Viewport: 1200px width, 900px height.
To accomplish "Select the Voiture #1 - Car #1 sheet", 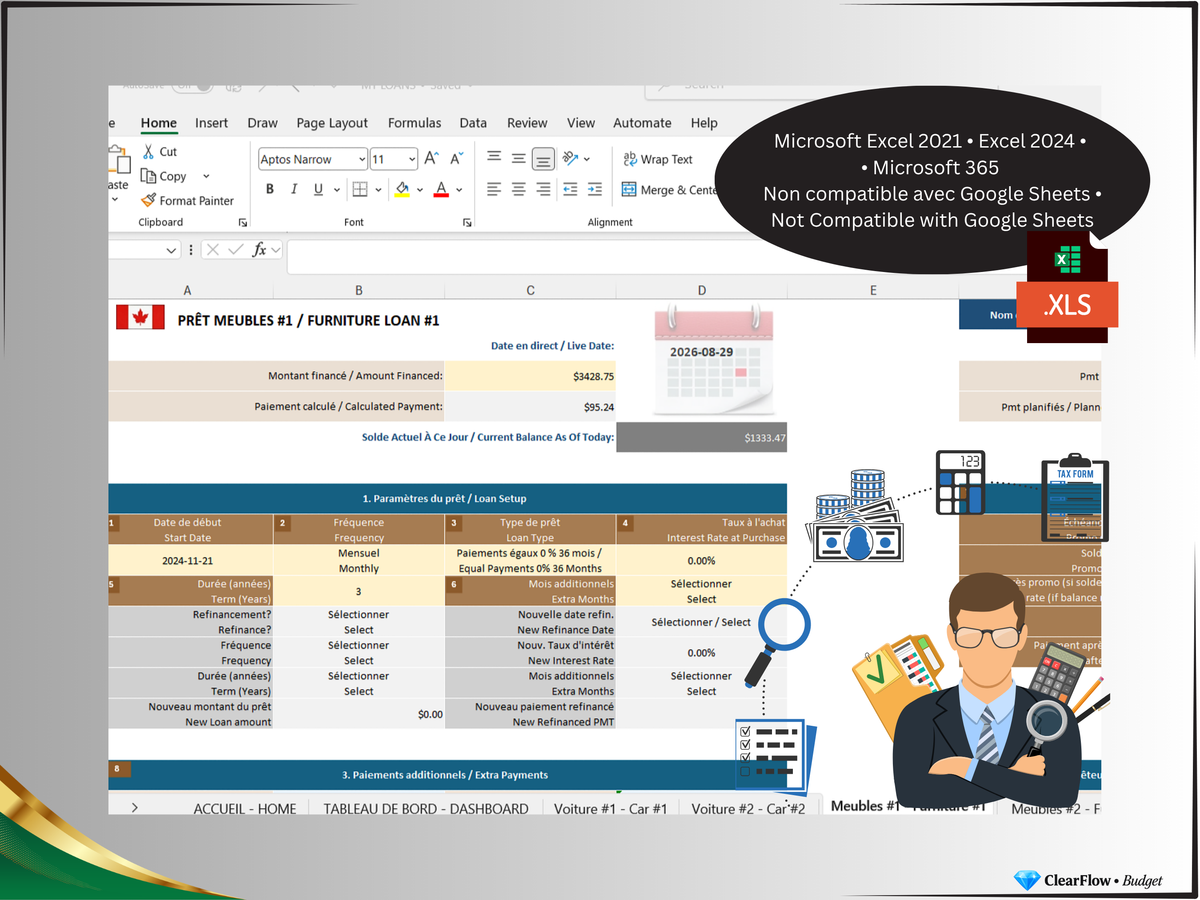I will pyautogui.click(x=610, y=808).
